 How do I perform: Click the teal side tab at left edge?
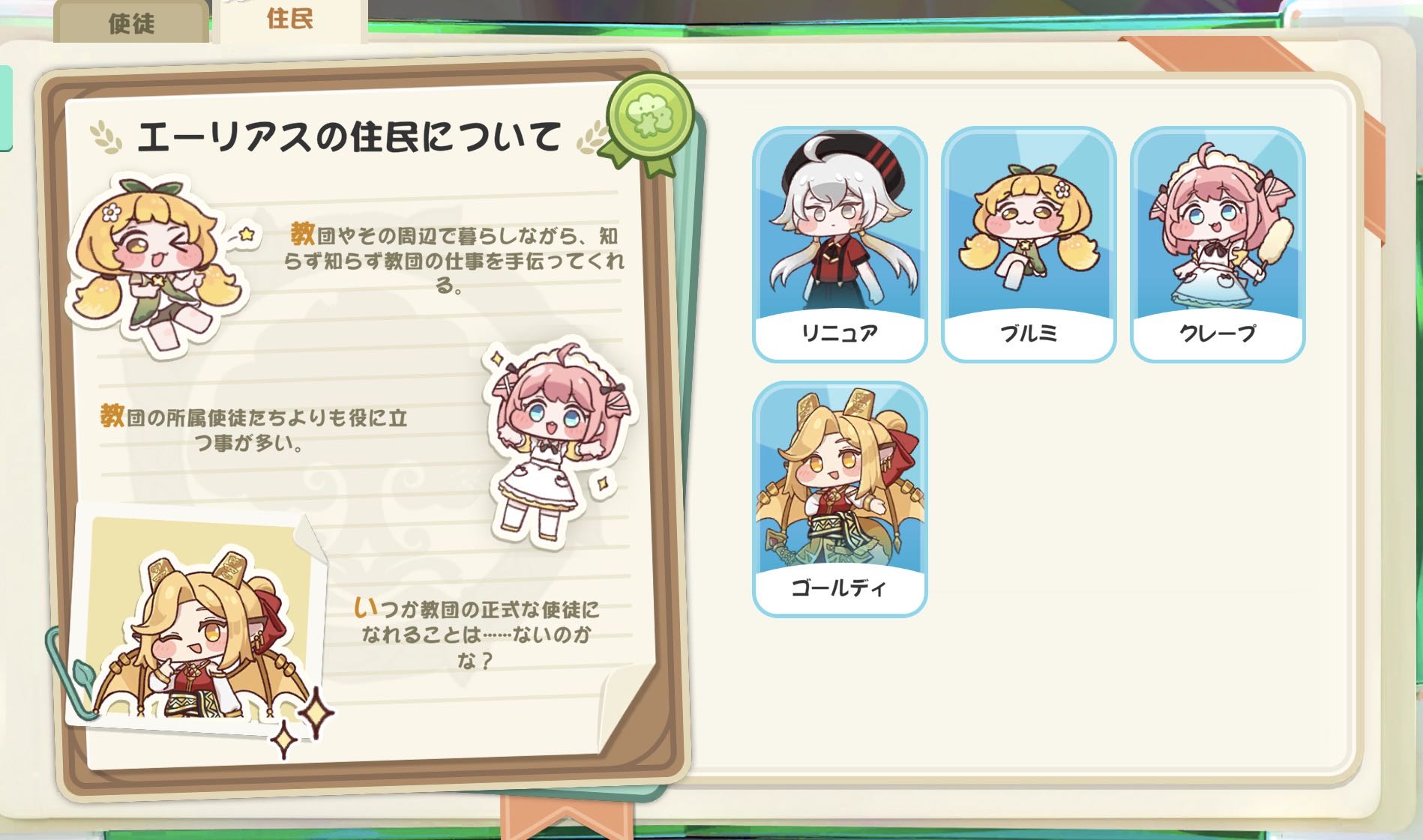6,109
